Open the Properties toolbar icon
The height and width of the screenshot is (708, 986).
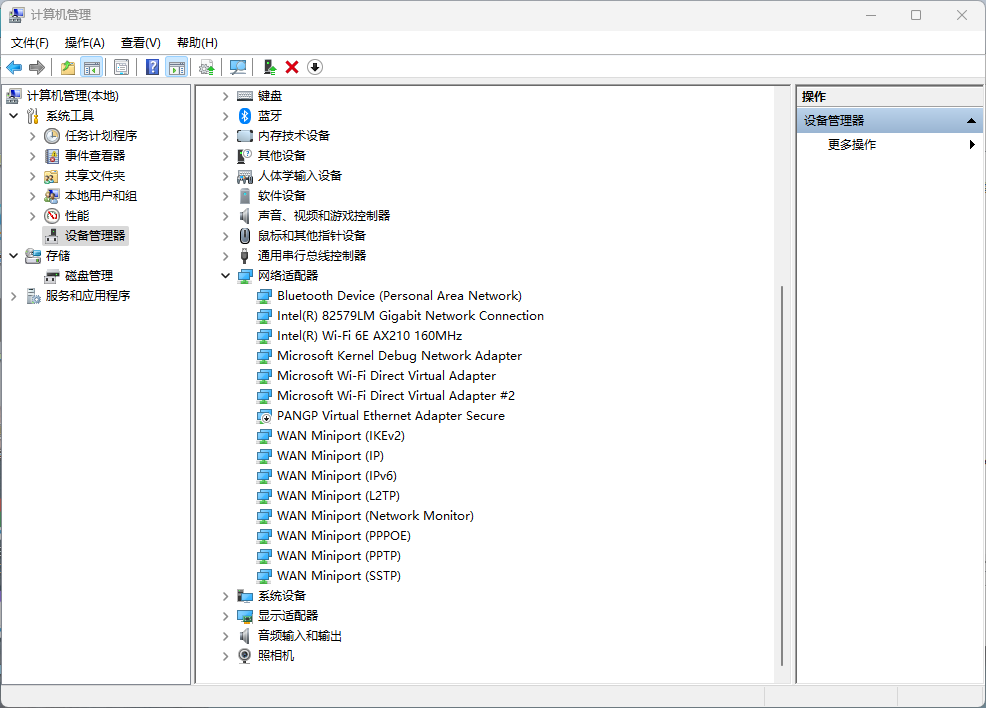click(x=121, y=67)
